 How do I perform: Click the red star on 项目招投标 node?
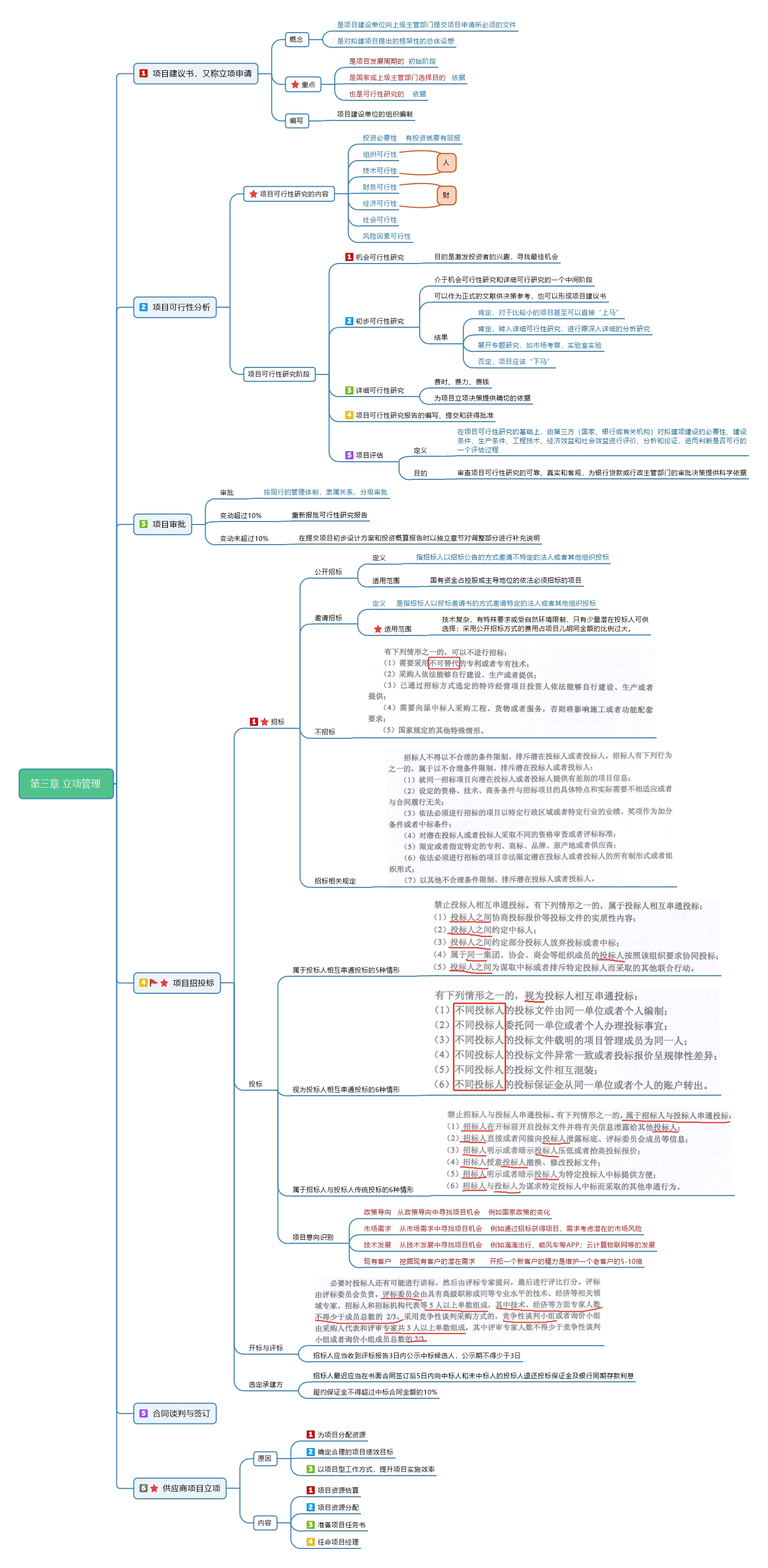[x=164, y=984]
